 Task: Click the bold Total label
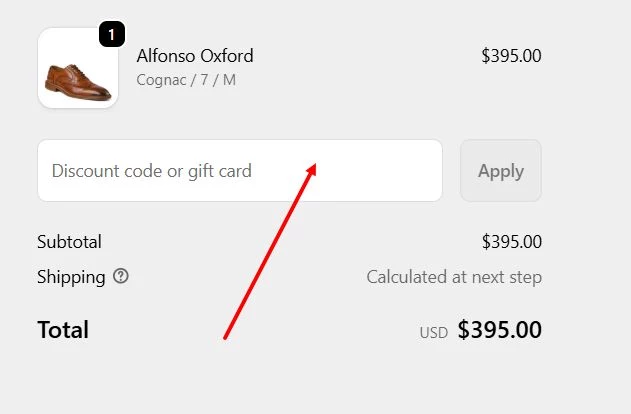(x=63, y=330)
